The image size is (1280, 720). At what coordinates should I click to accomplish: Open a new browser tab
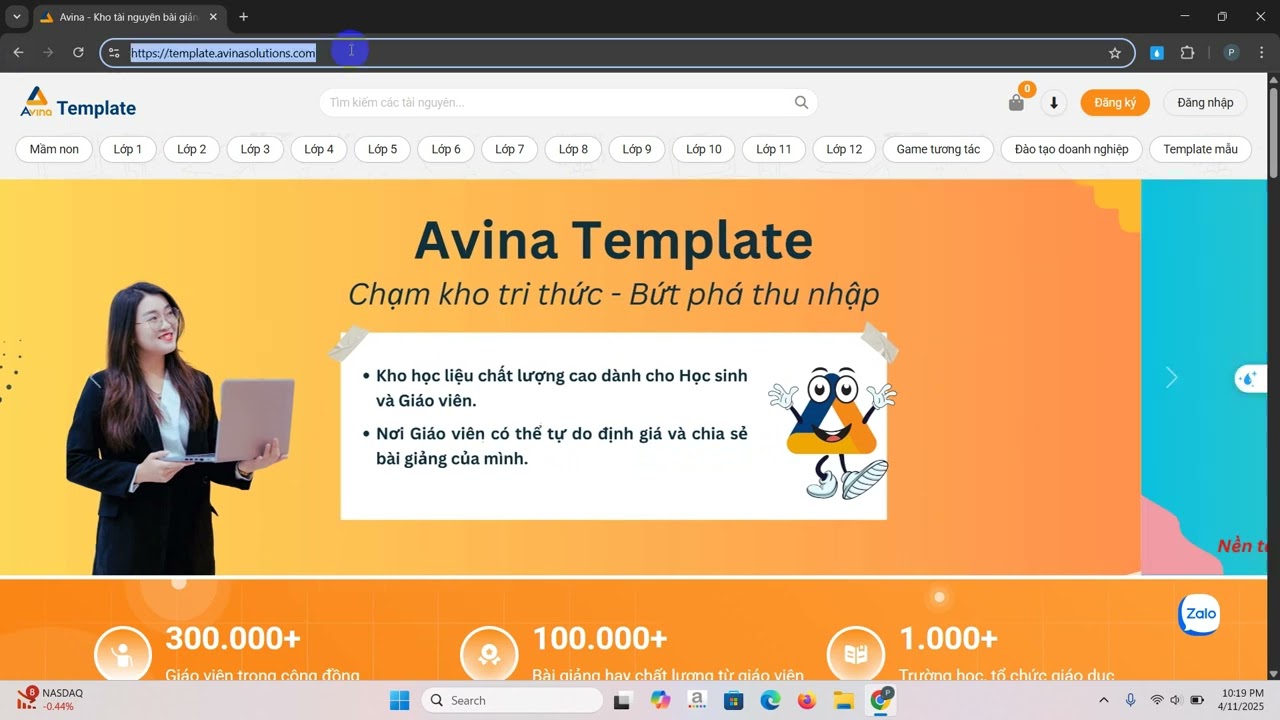pos(243,17)
